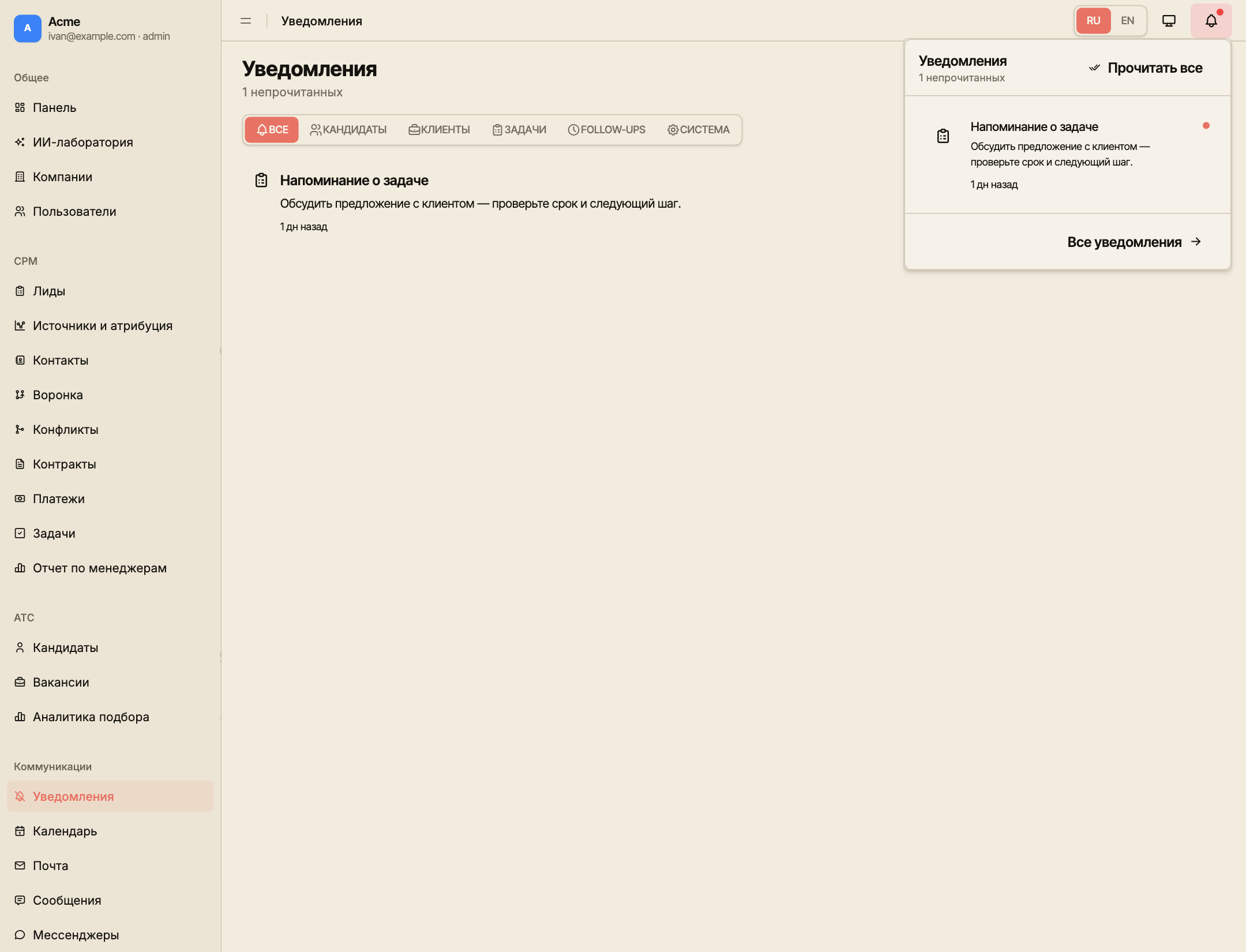Click the Календарь calendar icon

20,831
